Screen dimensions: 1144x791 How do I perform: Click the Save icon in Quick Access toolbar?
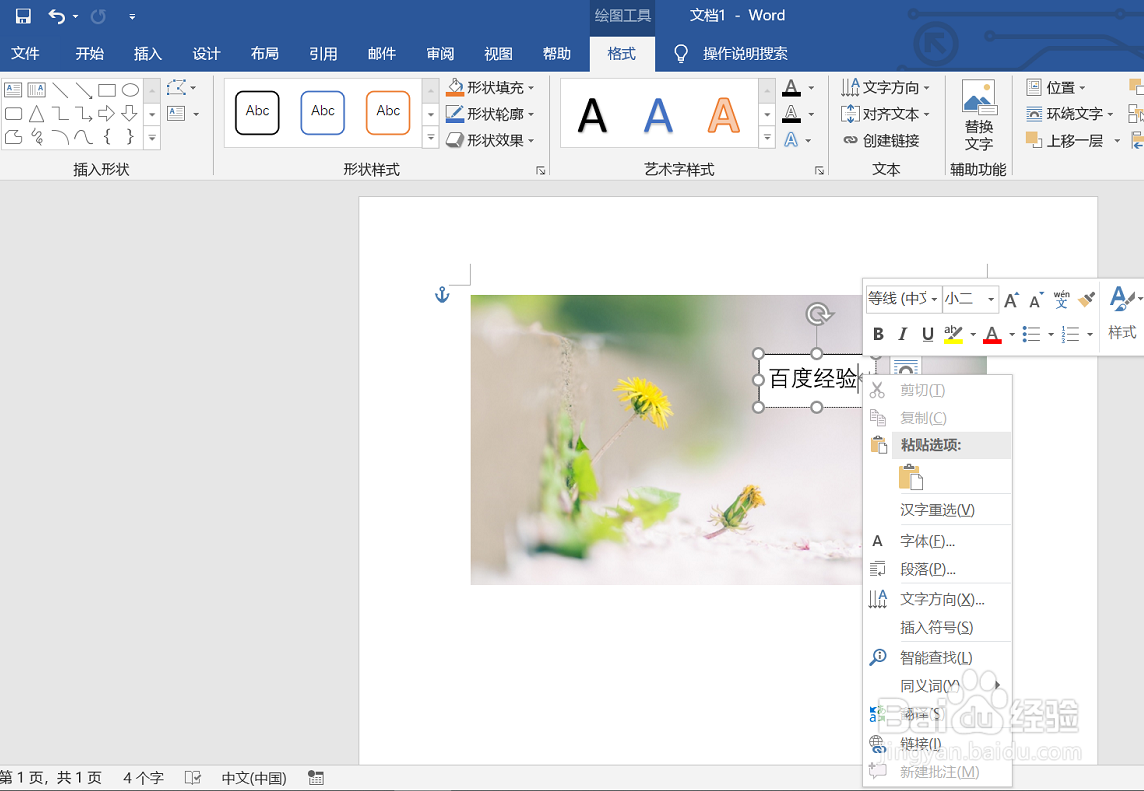22,16
